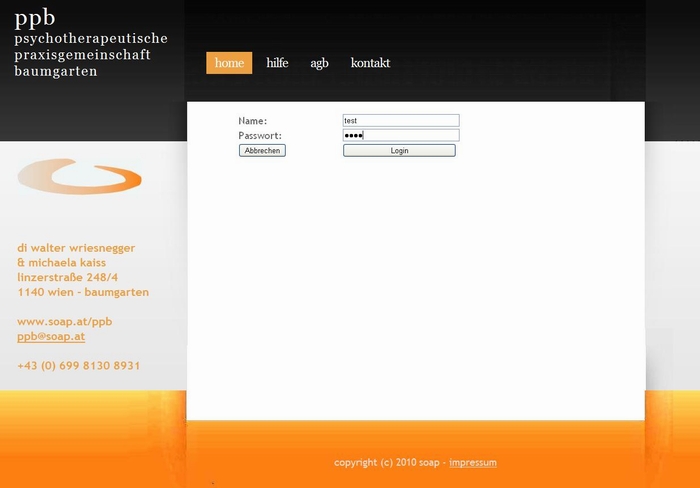Go to the hilfe page
Viewport: 700px width, 488px height.
[277, 63]
